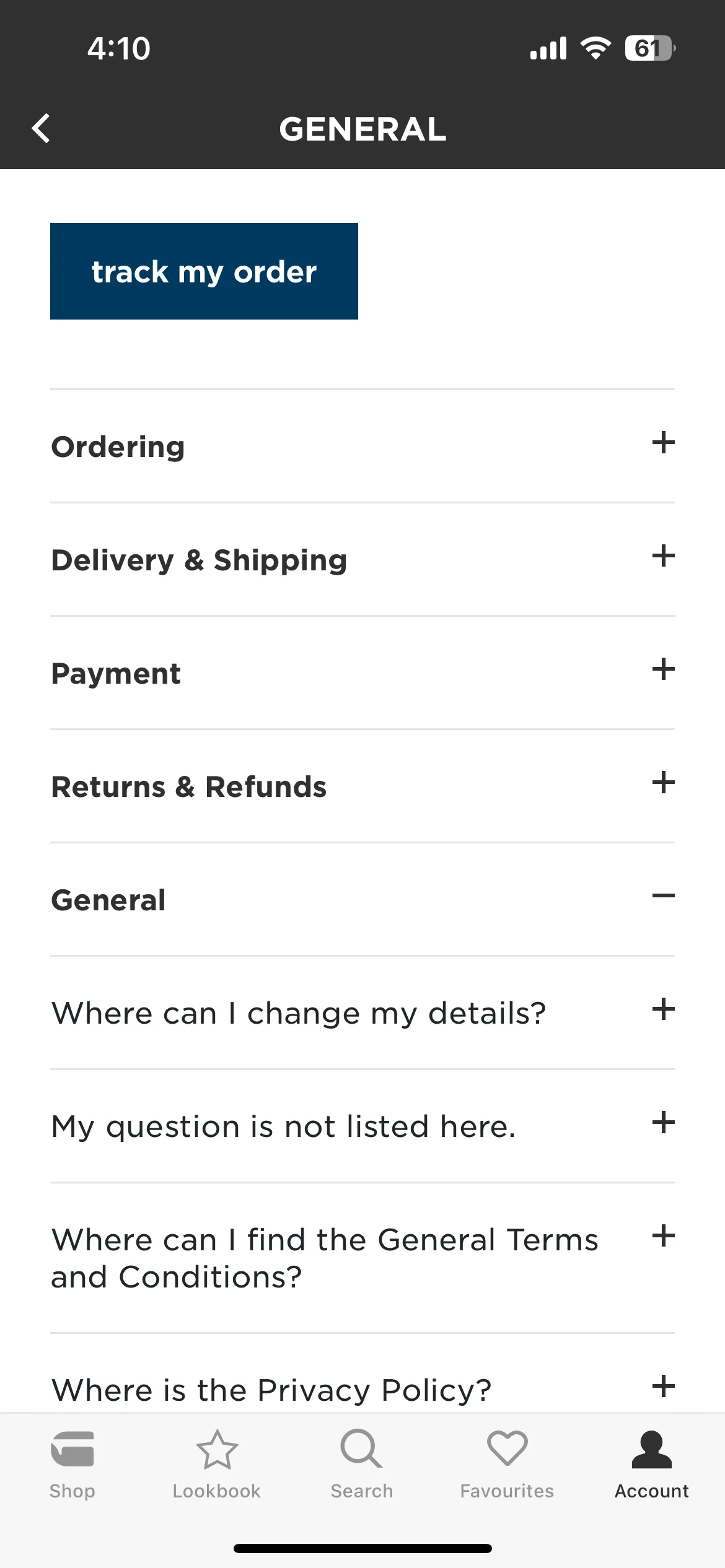Click the track my order button
Image resolution: width=725 pixels, height=1568 pixels.
point(204,271)
